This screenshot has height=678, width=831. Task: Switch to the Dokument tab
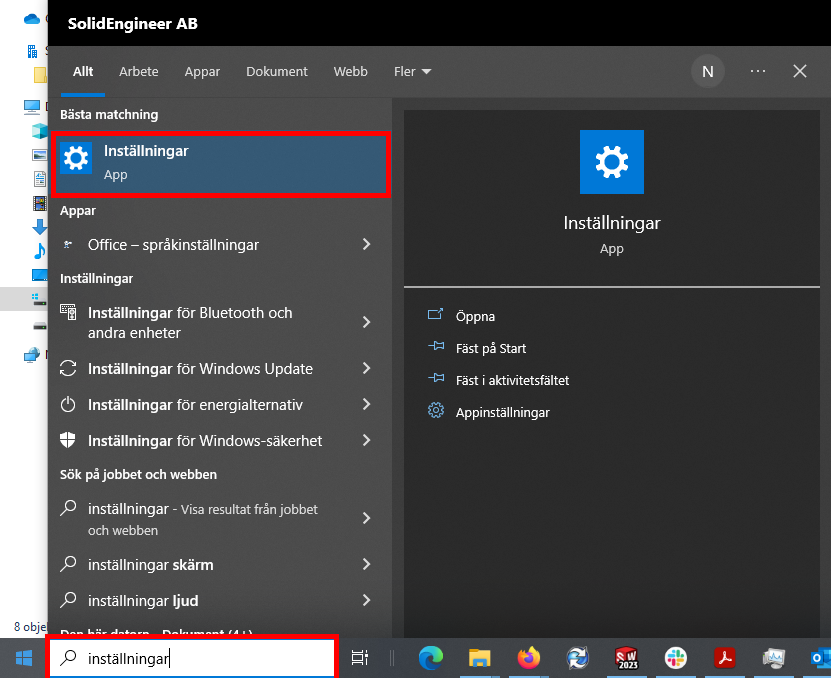[277, 72]
